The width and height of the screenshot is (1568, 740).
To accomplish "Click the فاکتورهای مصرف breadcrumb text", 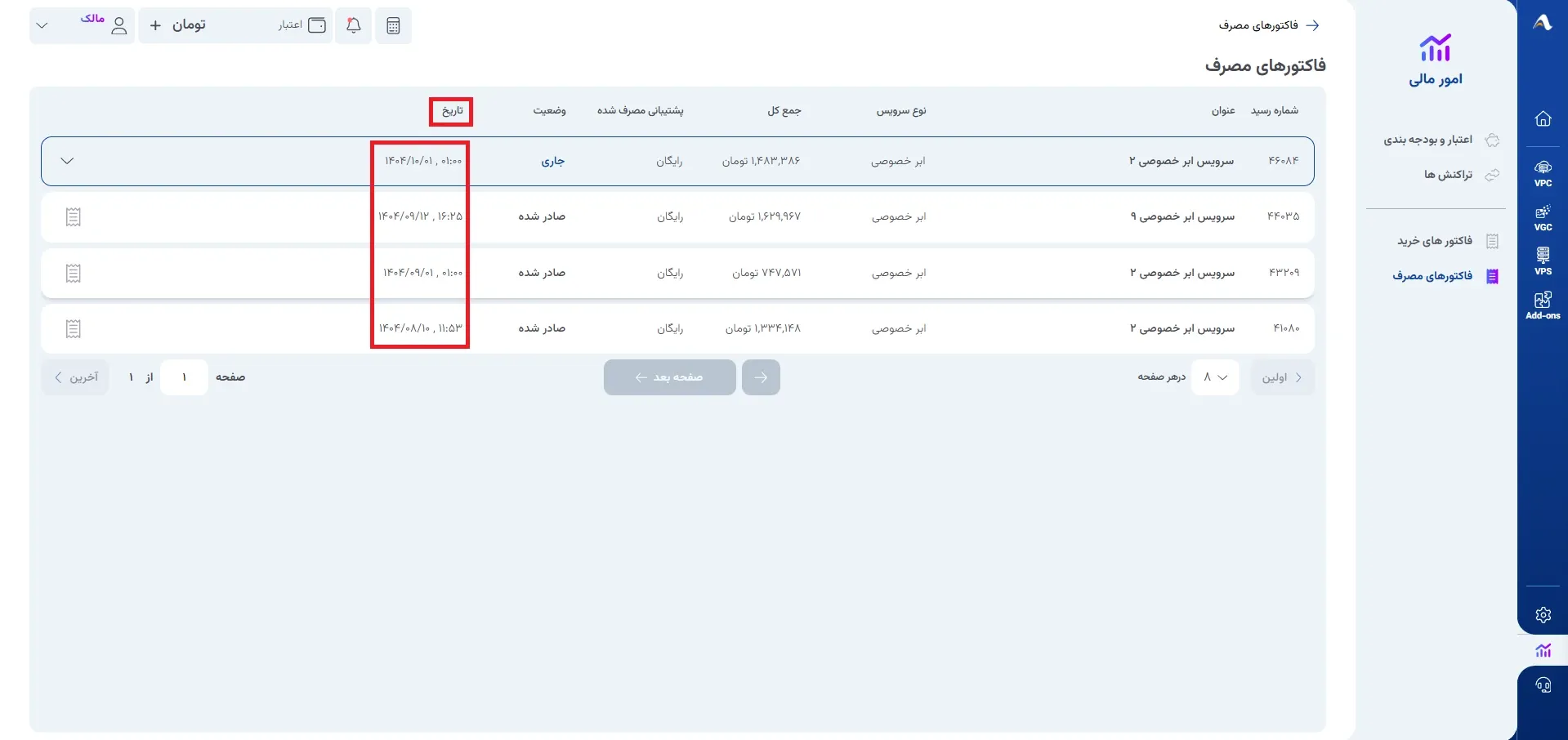I will pyautogui.click(x=1258, y=25).
